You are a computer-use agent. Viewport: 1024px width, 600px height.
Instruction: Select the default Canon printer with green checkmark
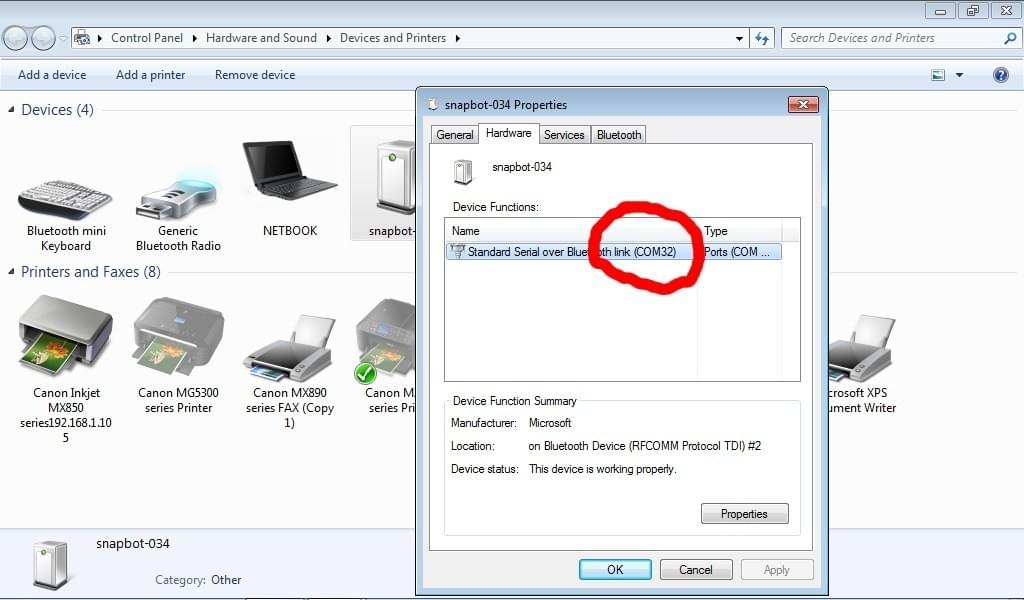pos(387,339)
